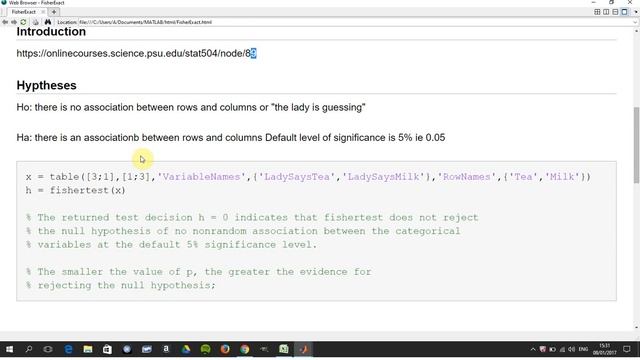The height and width of the screenshot is (360, 640).
Task: Click the ENG language indicator
Action: pos(583,349)
